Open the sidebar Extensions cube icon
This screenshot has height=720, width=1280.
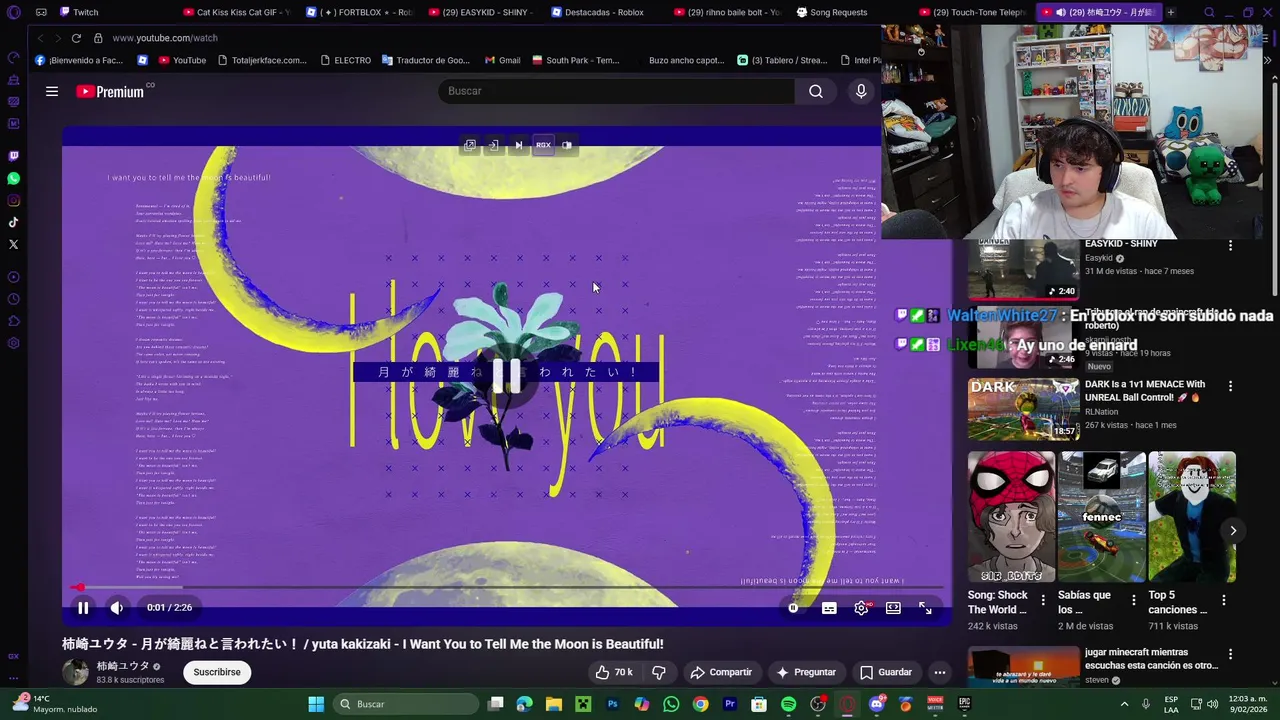click(13, 321)
